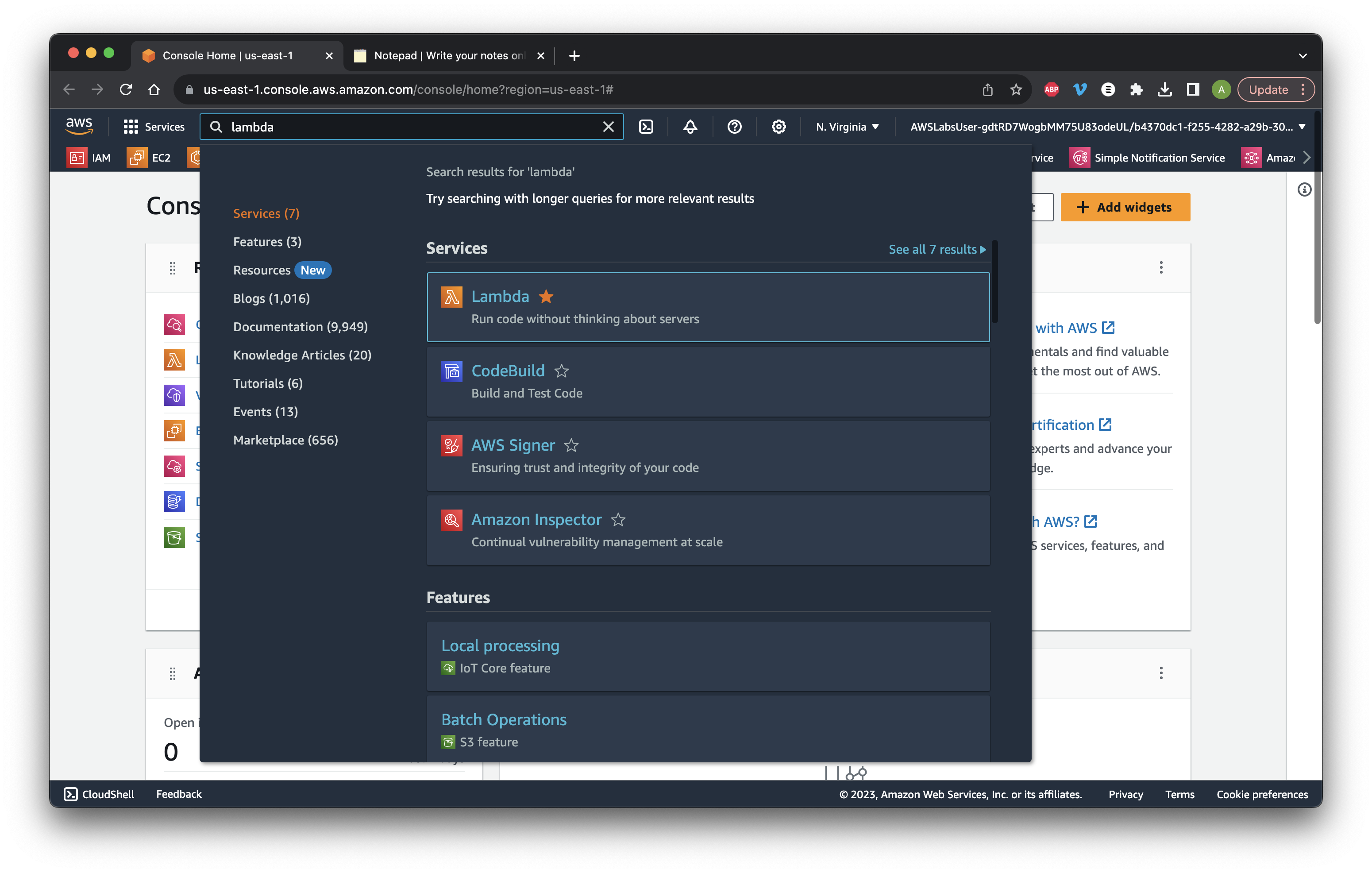Clear the lambda search text
The image size is (1372, 873).
pyautogui.click(x=608, y=127)
